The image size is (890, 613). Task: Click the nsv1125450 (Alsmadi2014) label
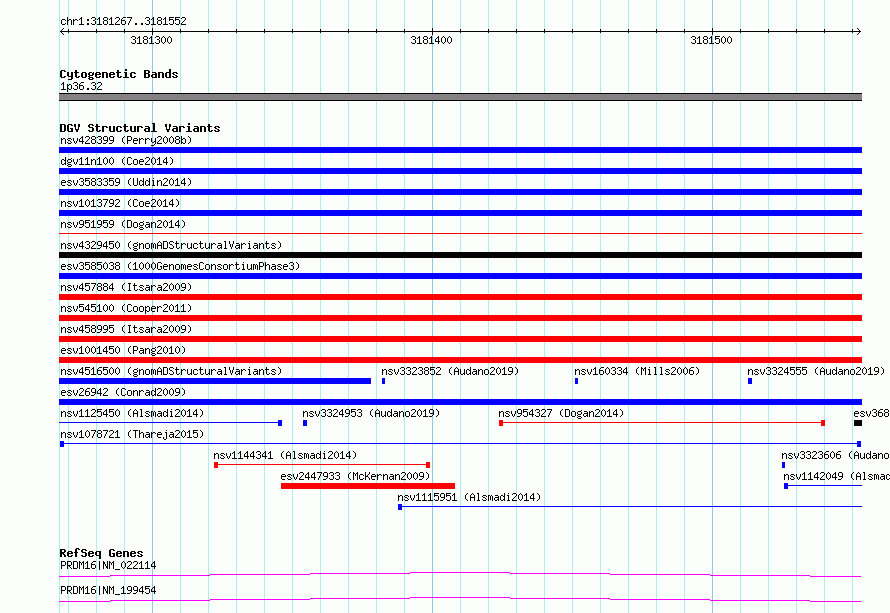pos(132,413)
